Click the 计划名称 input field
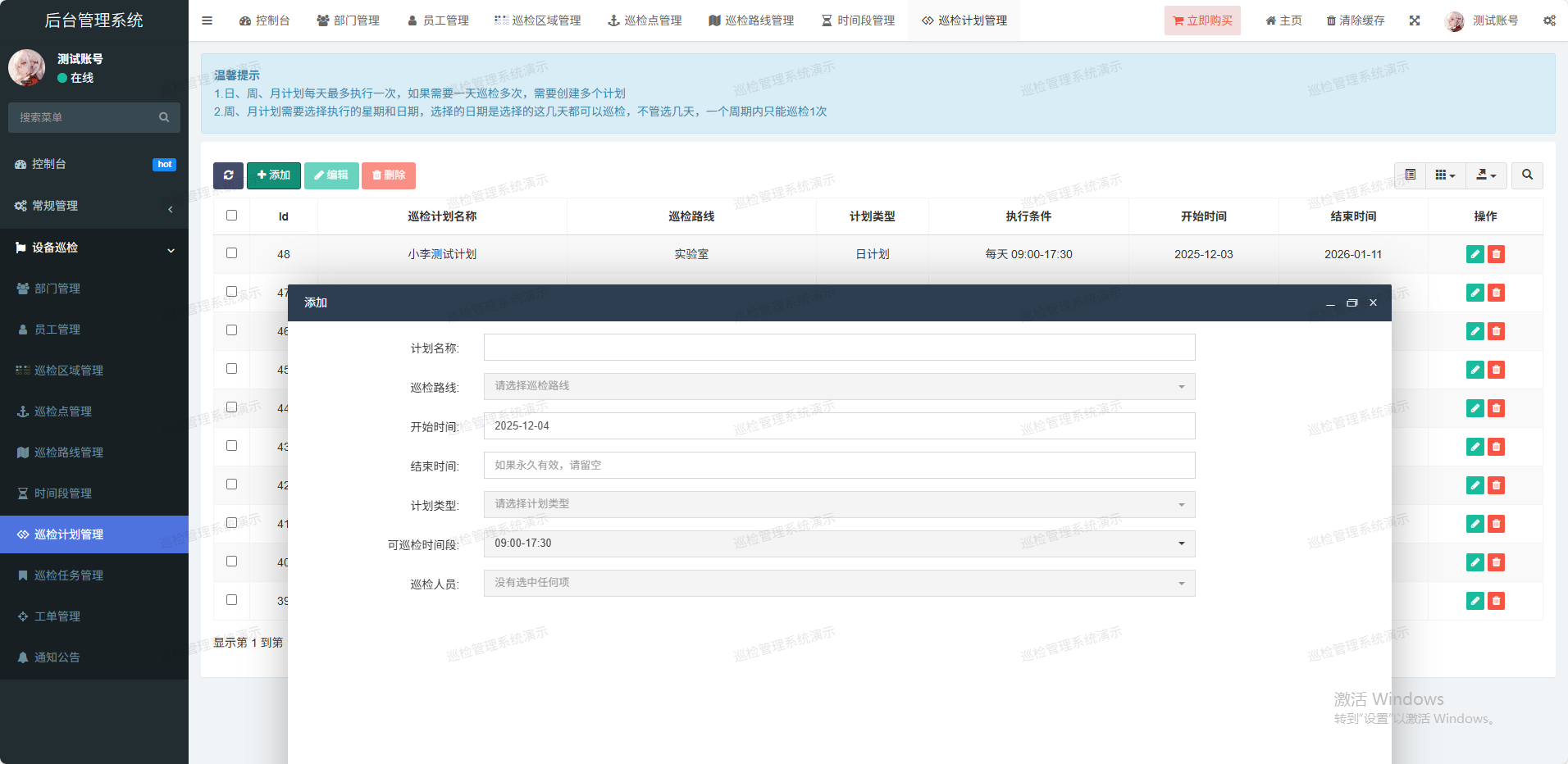Image resolution: width=1568 pixels, height=764 pixels. pos(839,348)
